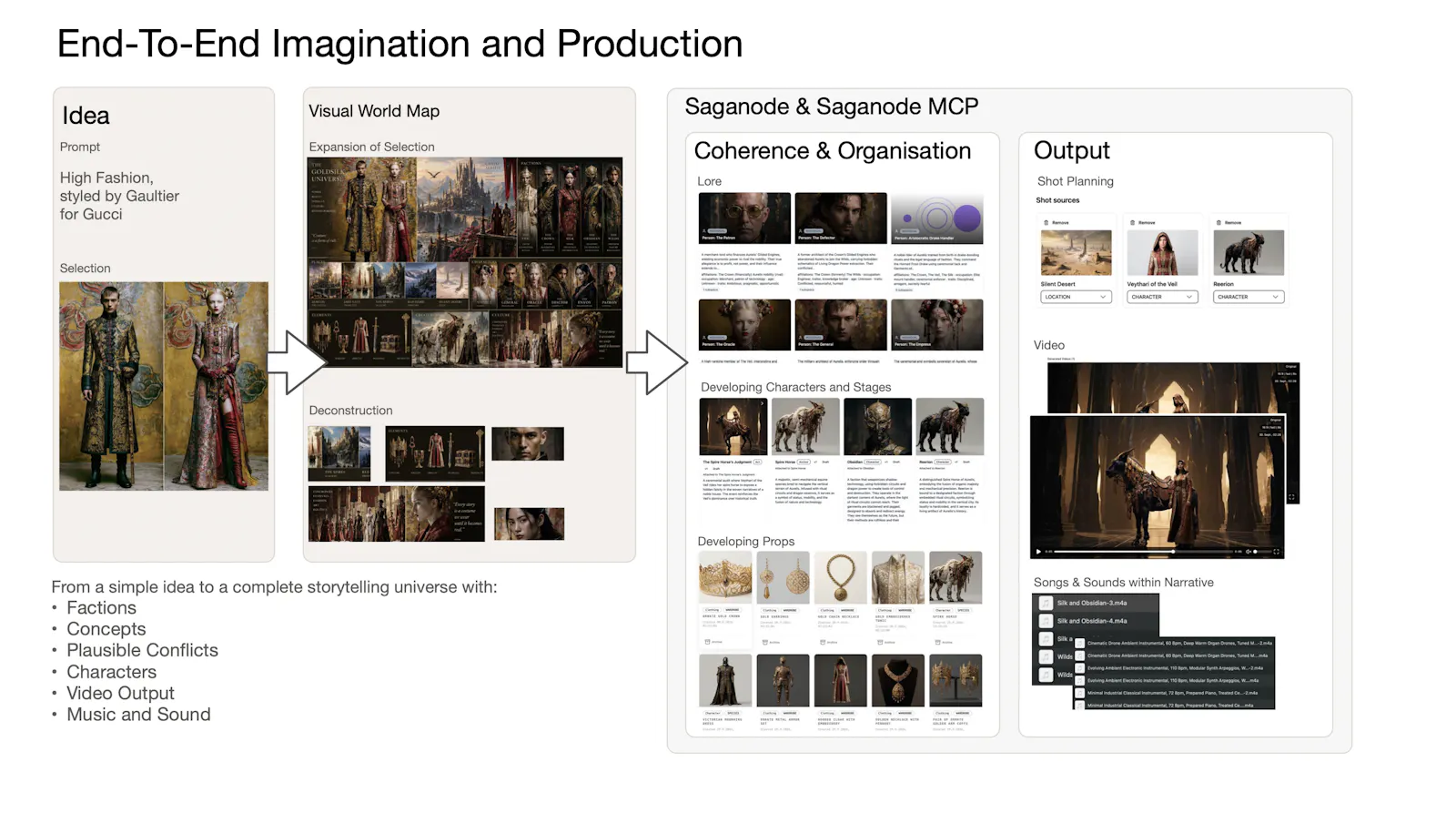
Task: Open the LOCATION dropdown under Silent Desert
Action: (1076, 297)
